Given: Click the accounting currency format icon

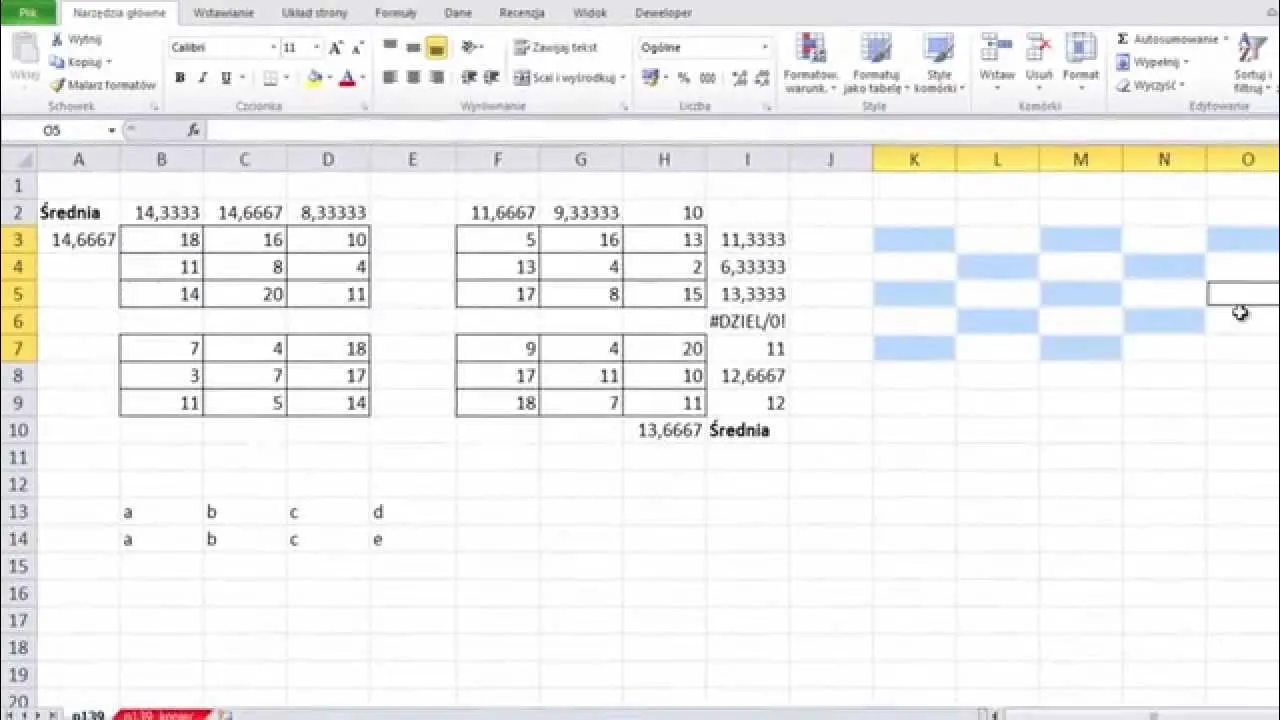Looking at the screenshot, I should pyautogui.click(x=650, y=78).
